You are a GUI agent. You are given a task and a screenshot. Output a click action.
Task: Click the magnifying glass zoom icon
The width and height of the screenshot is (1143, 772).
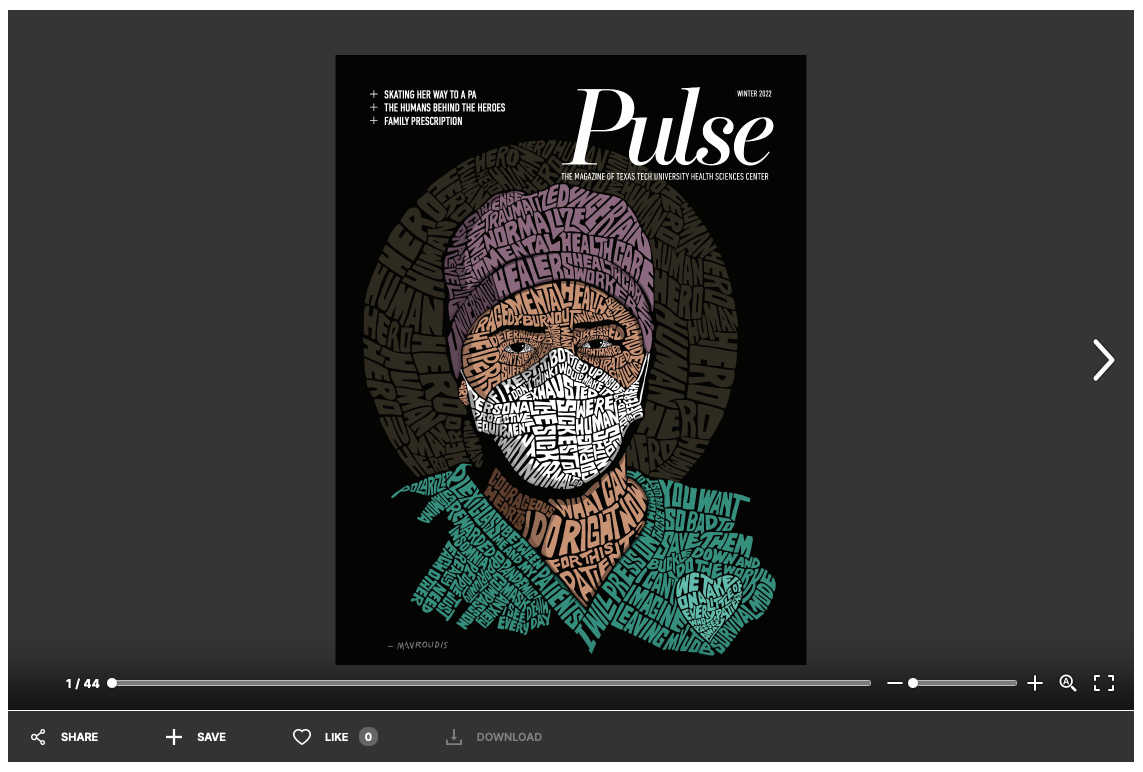[x=1068, y=683]
